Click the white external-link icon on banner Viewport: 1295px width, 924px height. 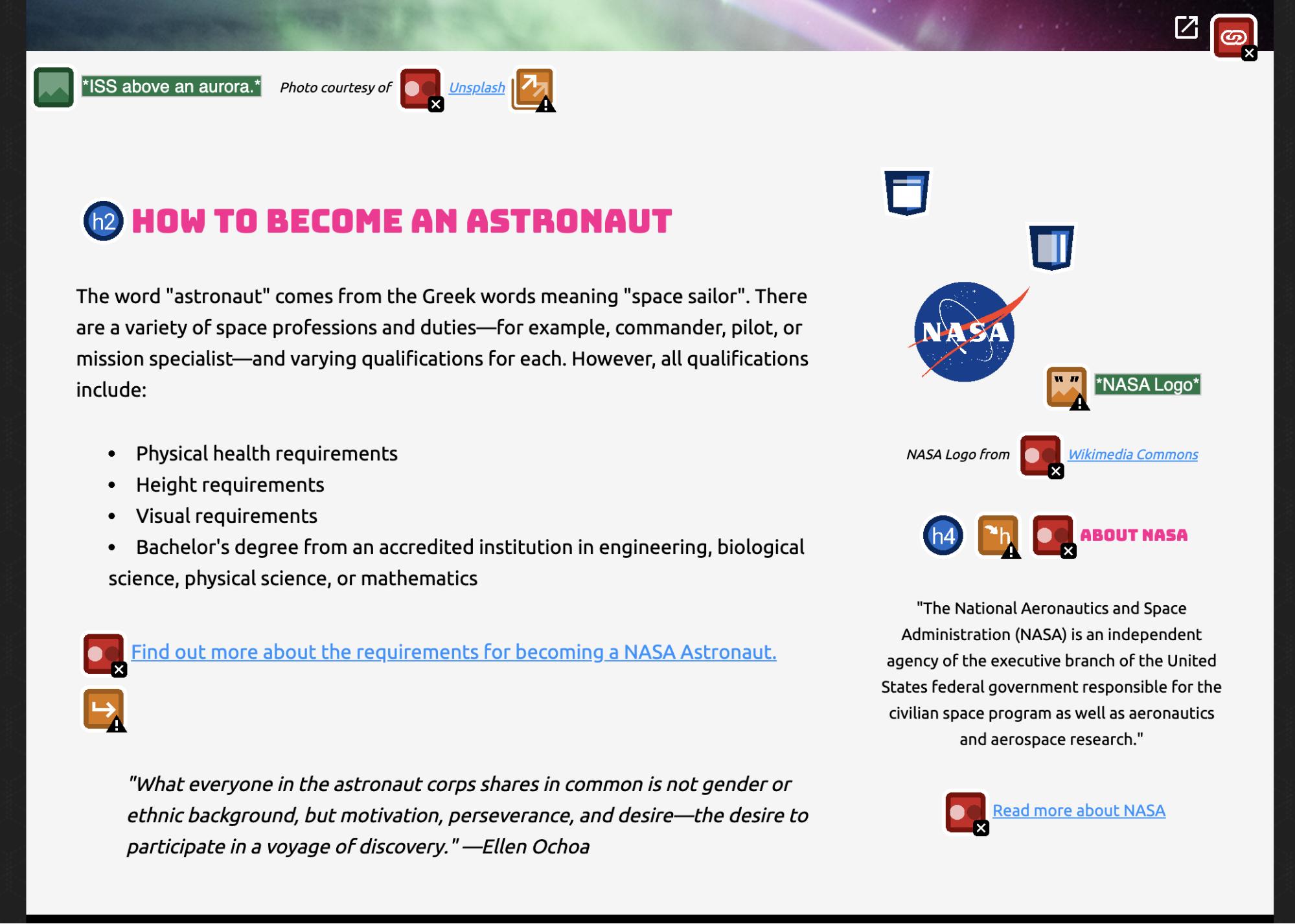(1186, 28)
